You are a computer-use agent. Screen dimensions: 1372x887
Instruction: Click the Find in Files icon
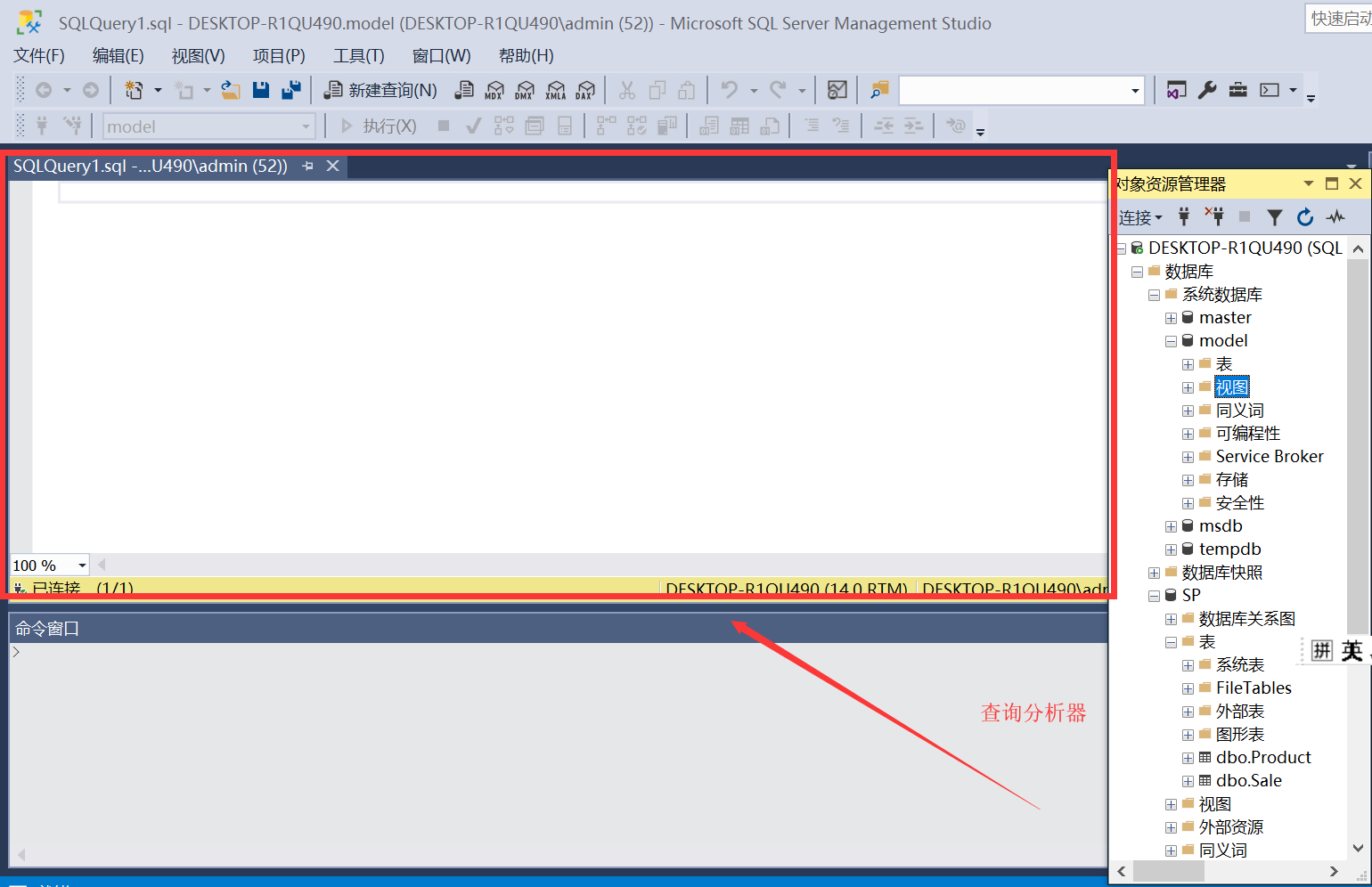tap(879, 90)
